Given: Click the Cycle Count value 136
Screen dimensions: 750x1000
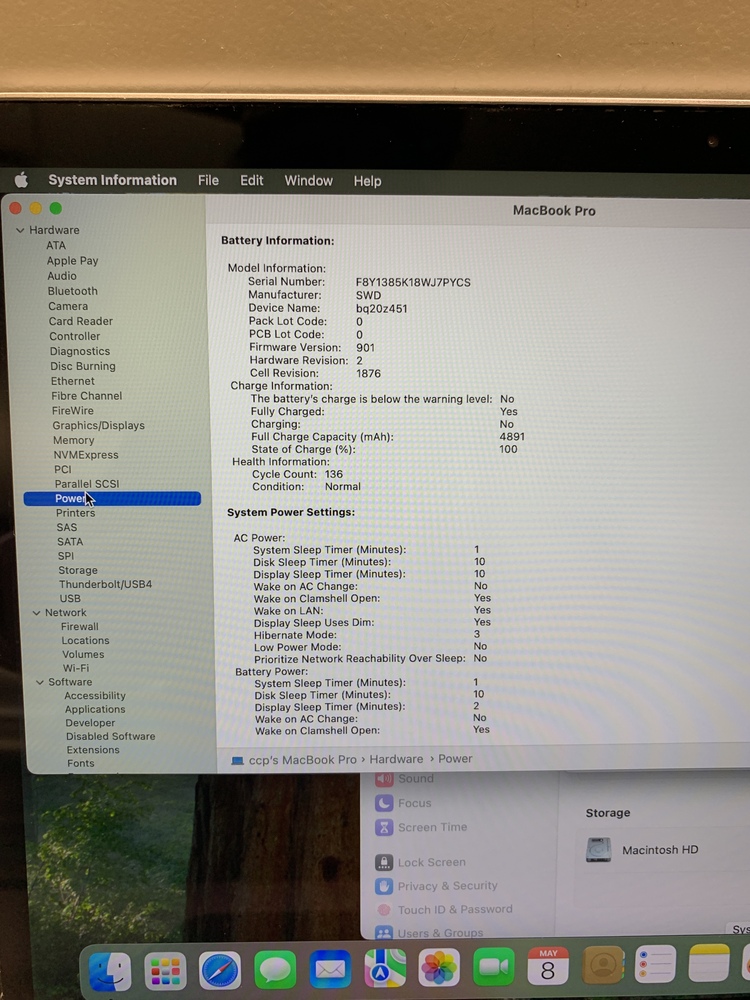Looking at the screenshot, I should click(x=334, y=474).
